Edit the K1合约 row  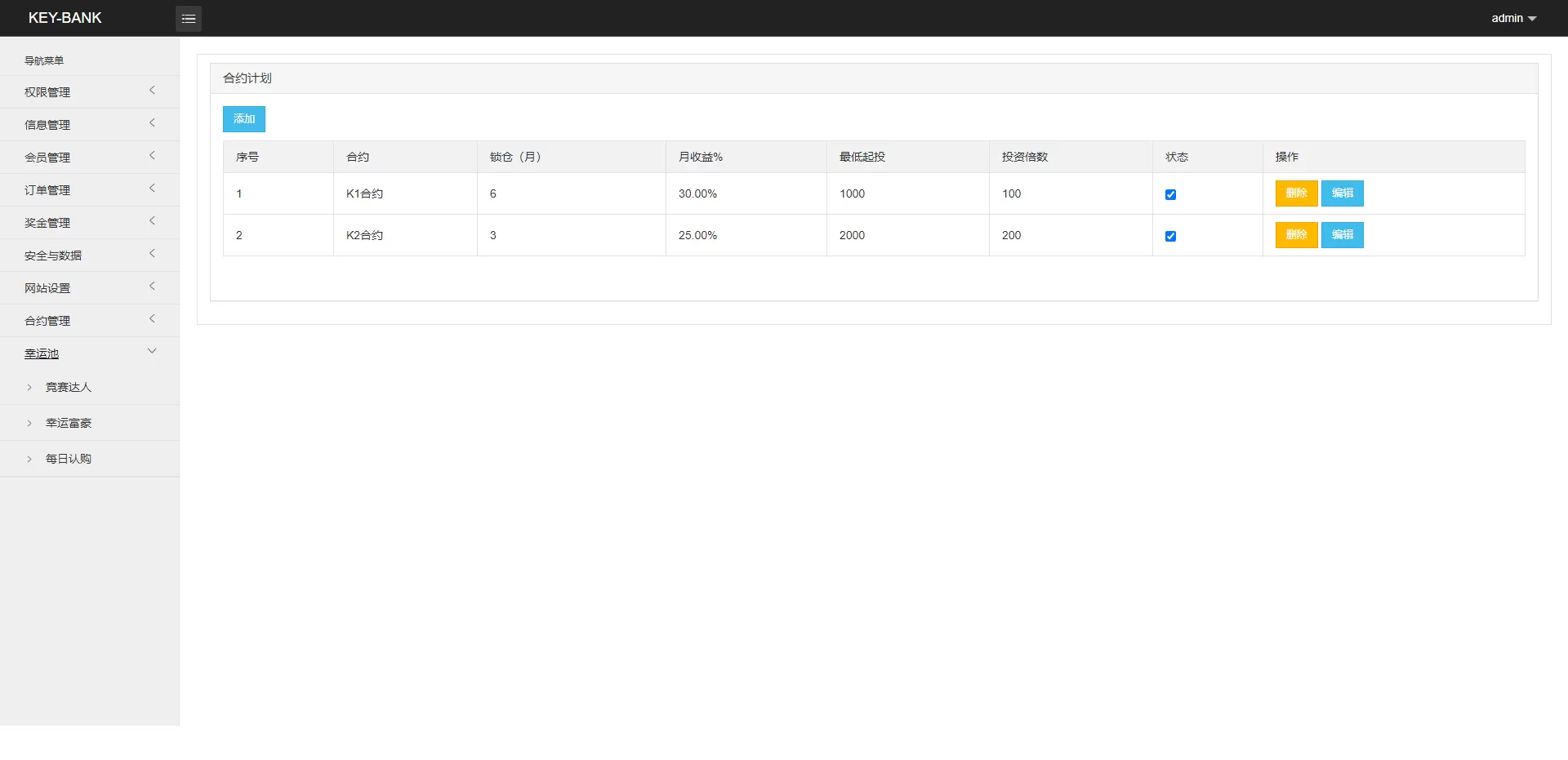coord(1342,193)
